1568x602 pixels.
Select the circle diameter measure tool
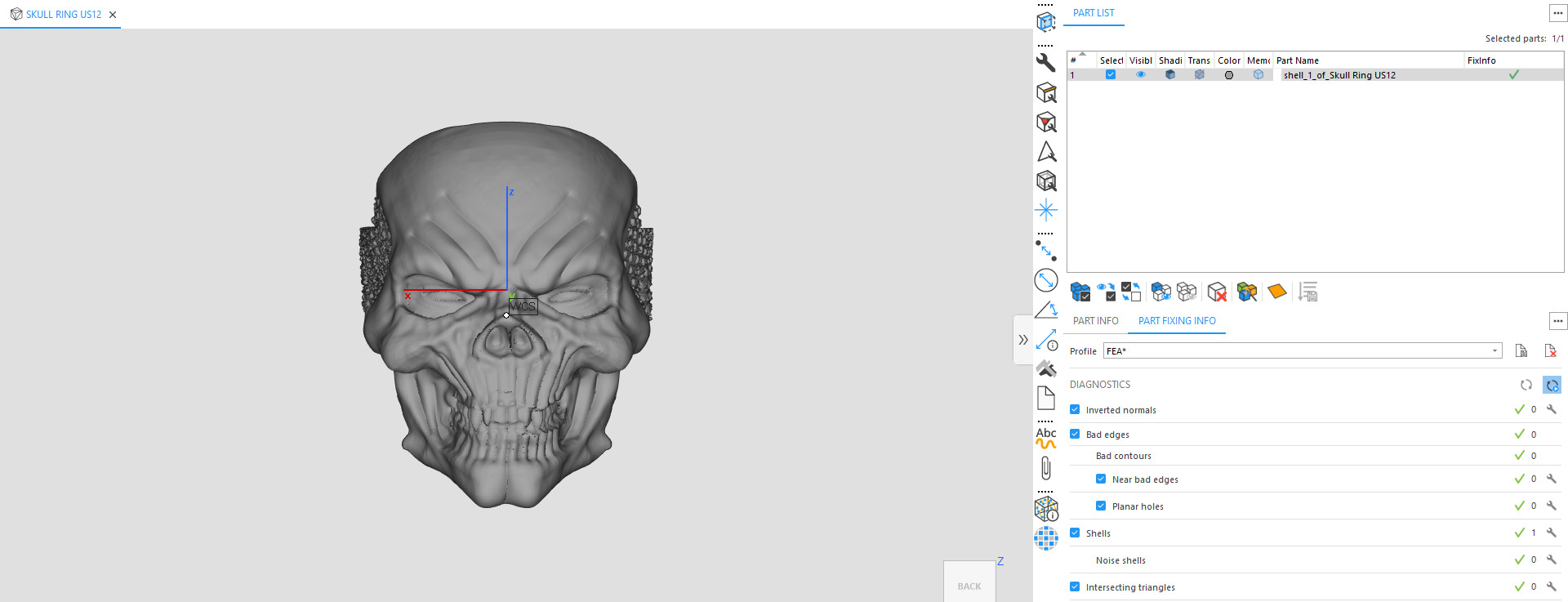(1046, 280)
